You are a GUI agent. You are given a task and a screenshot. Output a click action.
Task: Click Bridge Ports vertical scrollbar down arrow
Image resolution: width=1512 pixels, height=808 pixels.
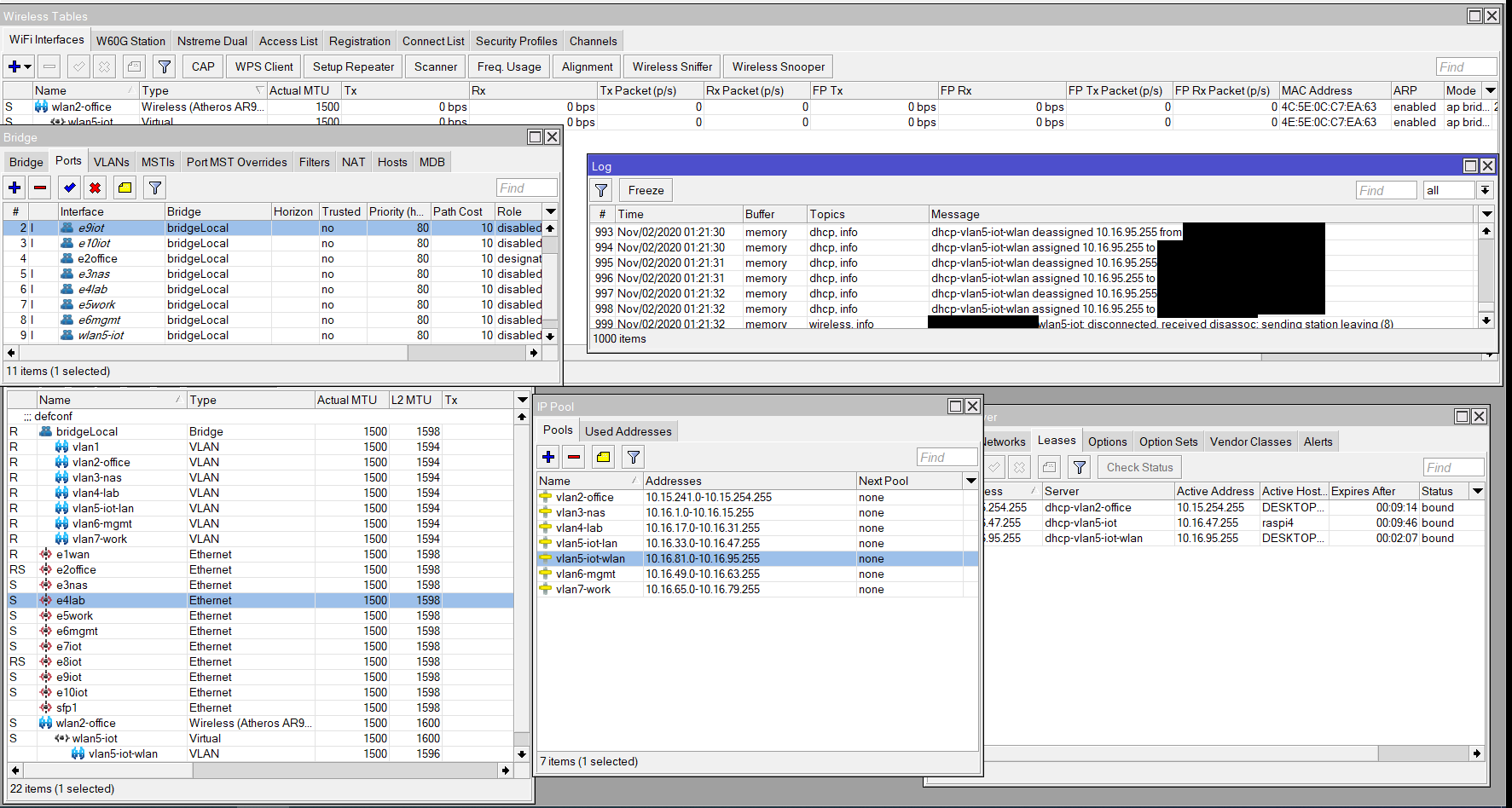[551, 336]
